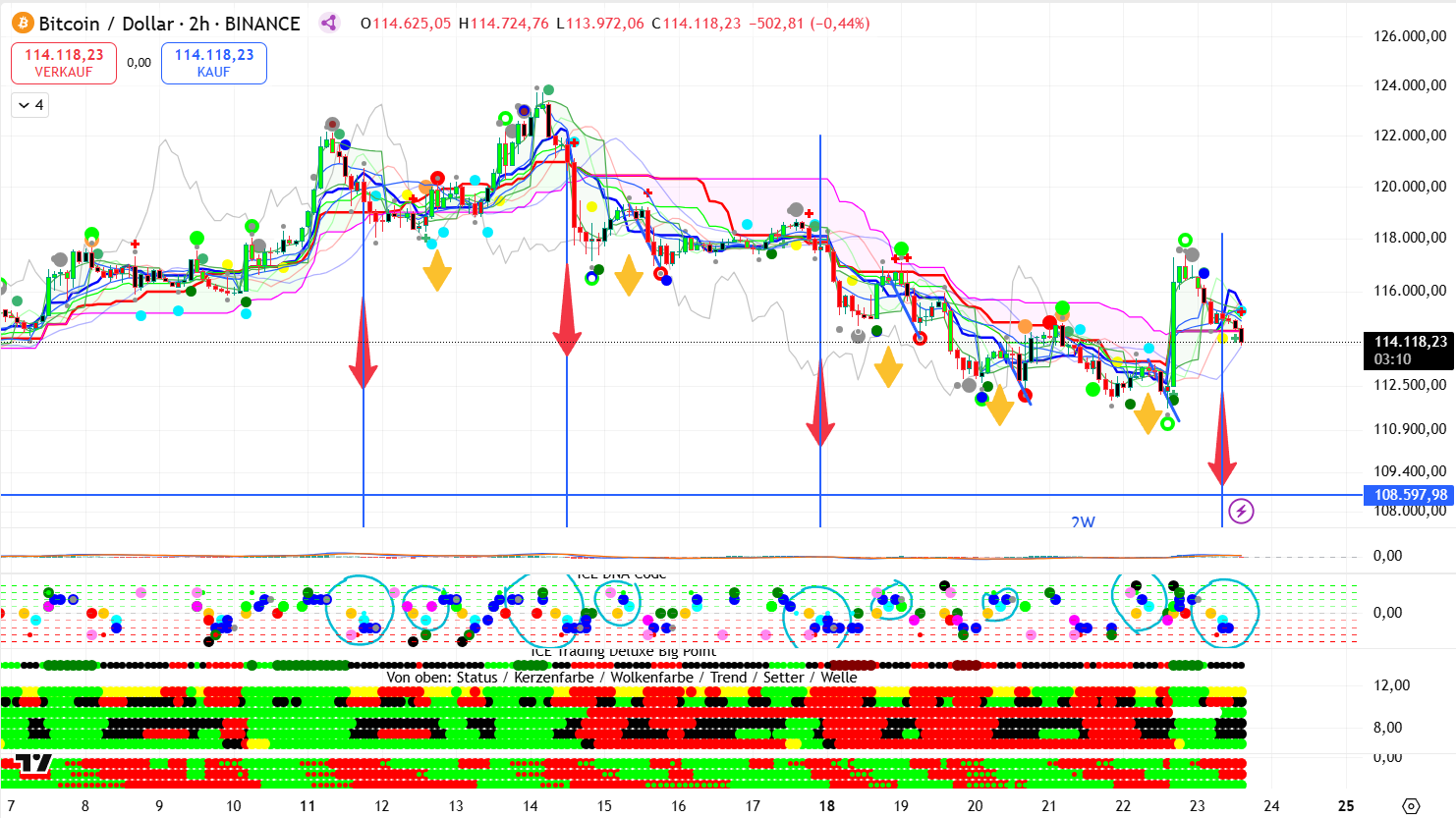Image resolution: width=1456 pixels, height=818 pixels.
Task: Select the leftmost yellow down-arrow drawing
Action: (x=437, y=270)
